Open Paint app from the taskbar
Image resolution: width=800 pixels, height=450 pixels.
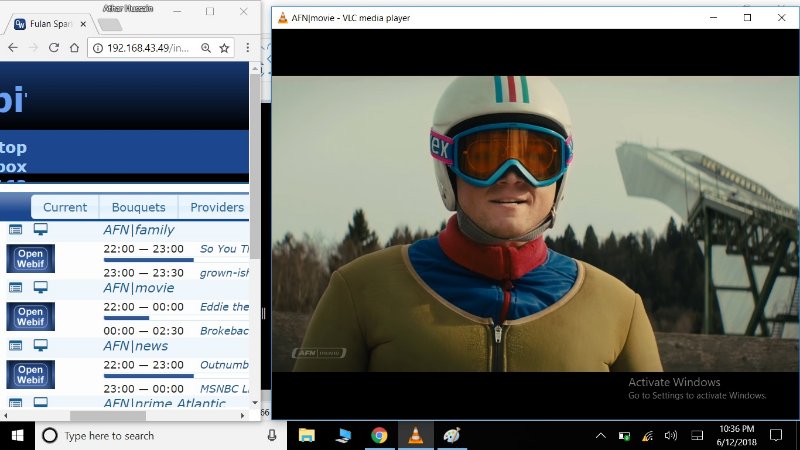click(x=452, y=435)
